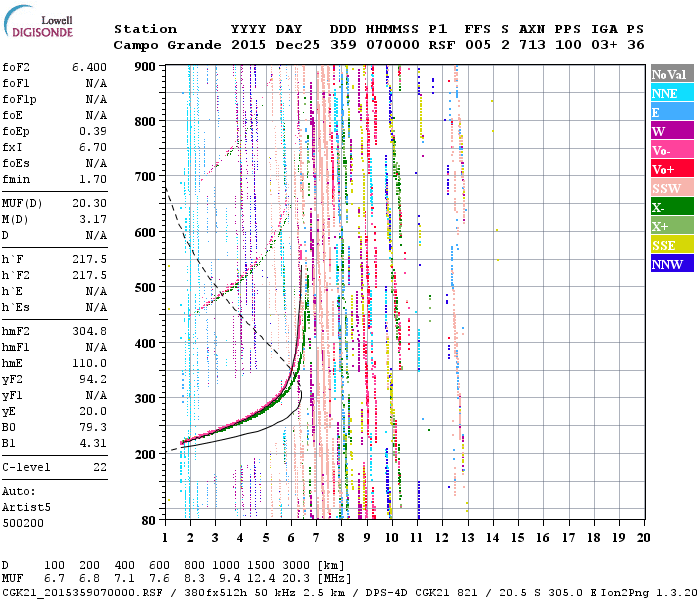Image resolution: width=700 pixels, height=600 pixels.
Task: Click the hmF2 value 304.8
Action: pyautogui.click(x=89, y=331)
